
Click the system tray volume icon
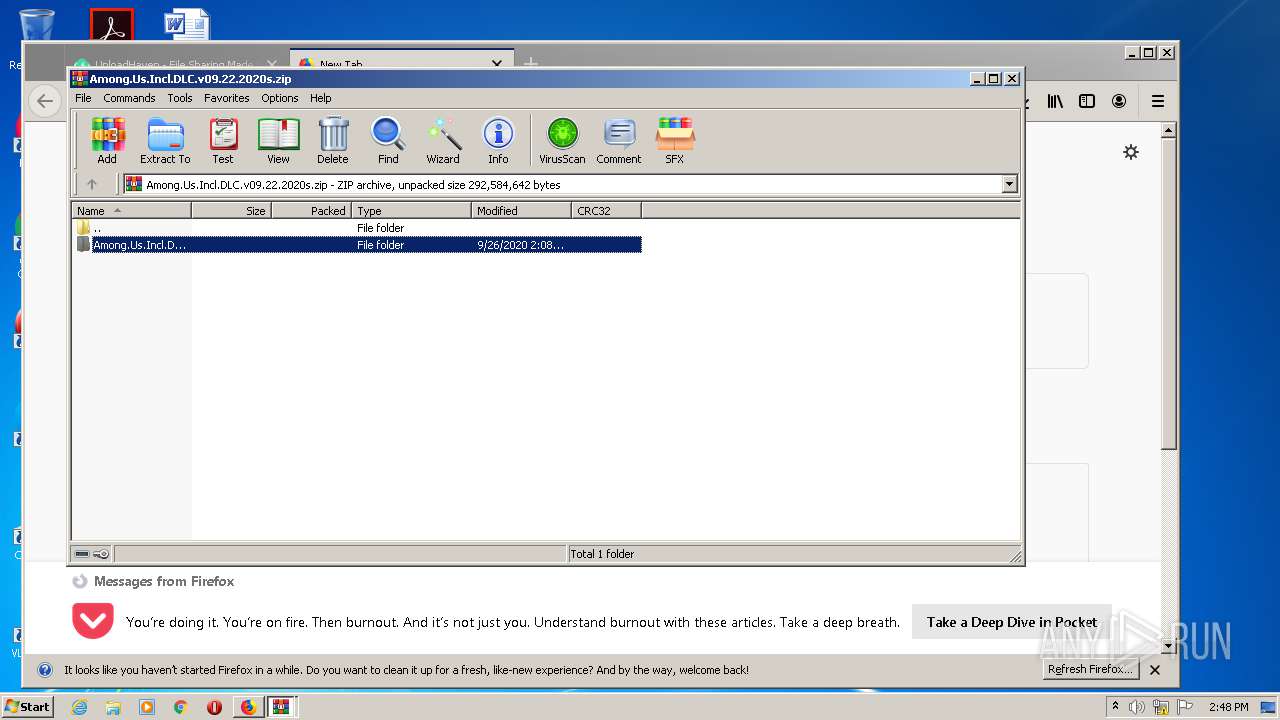[x=1137, y=707]
